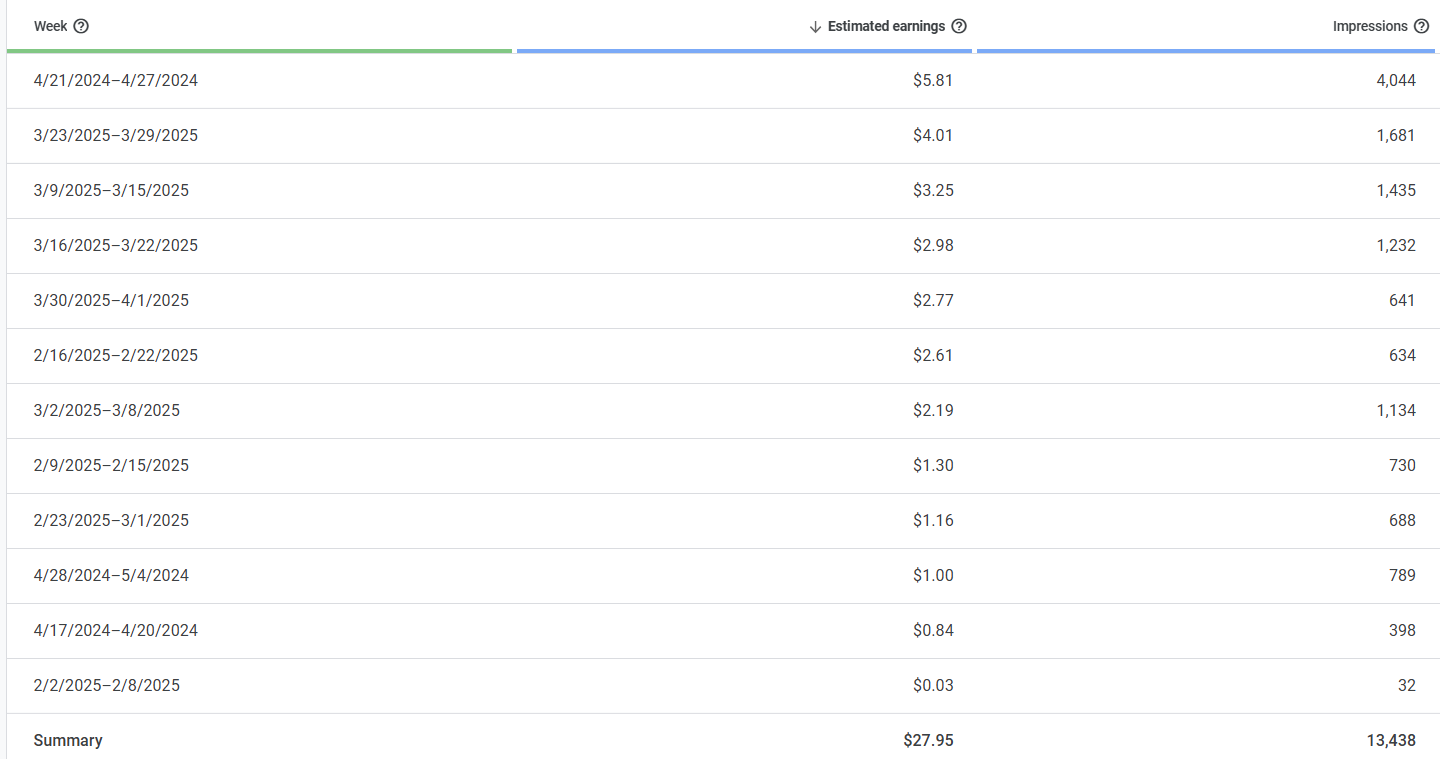Click the 13,438 total impressions value
The image size is (1440, 759).
pyautogui.click(x=1390, y=740)
